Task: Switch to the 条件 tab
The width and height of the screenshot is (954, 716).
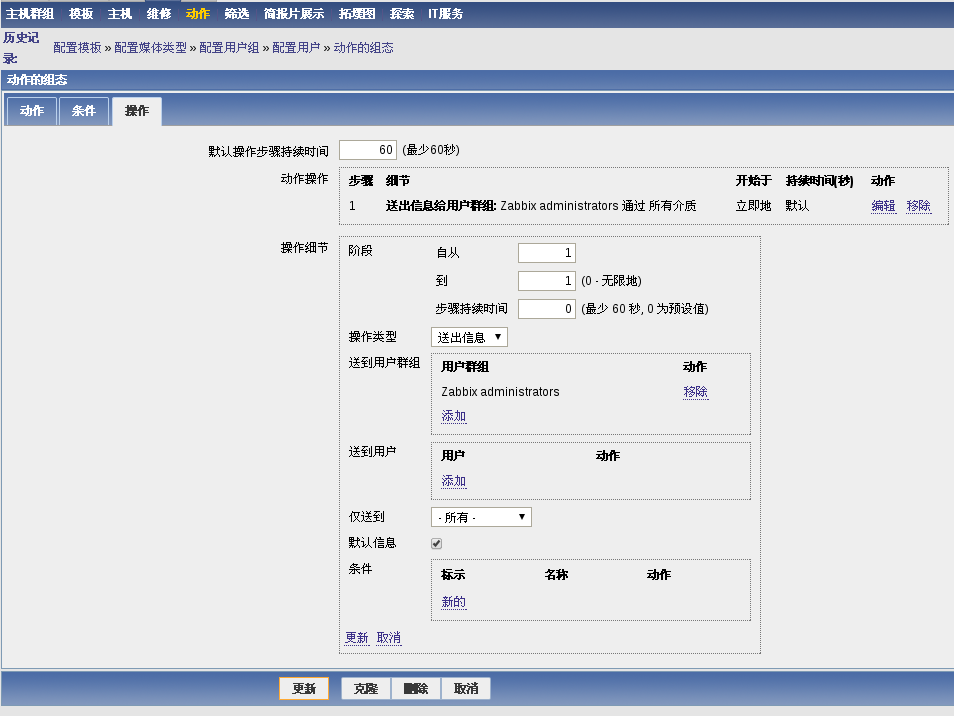Action: click(x=83, y=111)
